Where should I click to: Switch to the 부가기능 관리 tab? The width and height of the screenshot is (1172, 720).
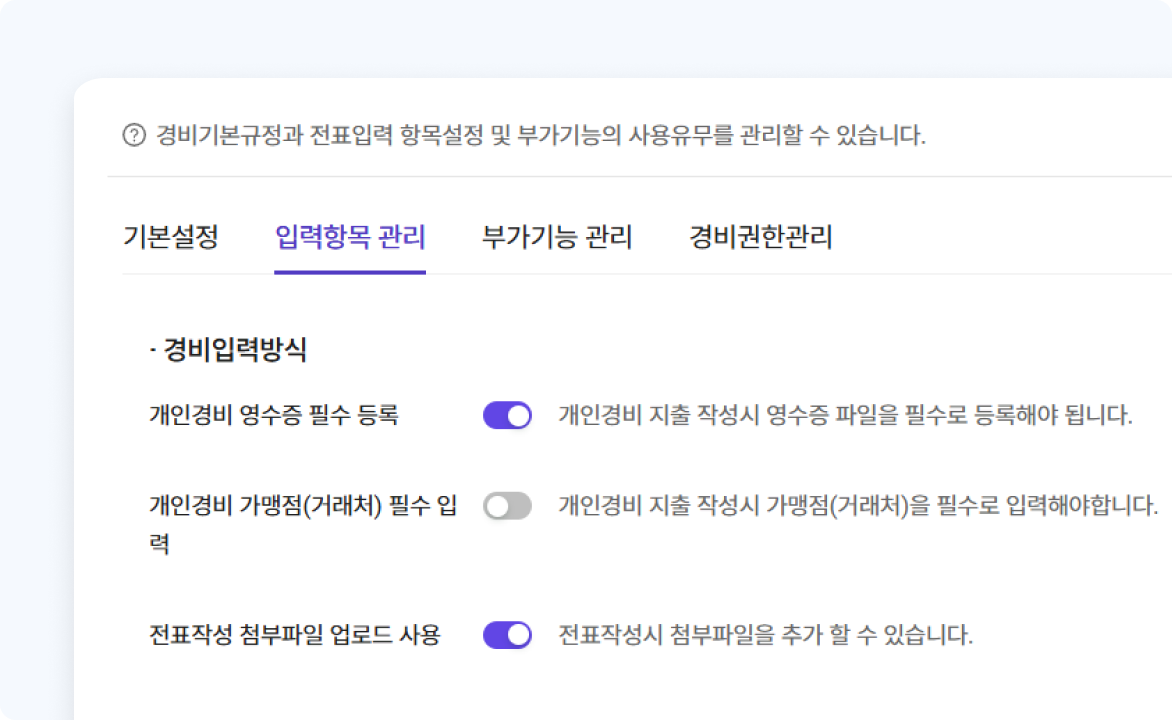[557, 238]
